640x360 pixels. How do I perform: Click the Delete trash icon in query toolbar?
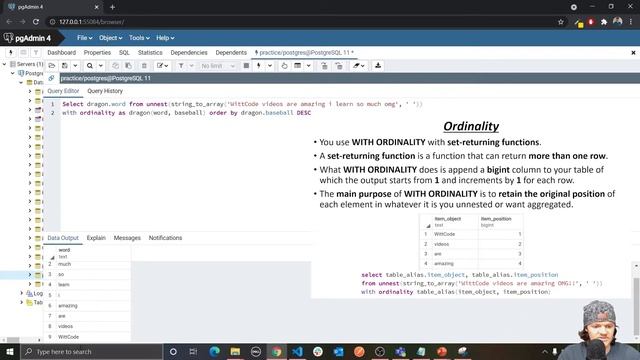[x=144, y=66]
